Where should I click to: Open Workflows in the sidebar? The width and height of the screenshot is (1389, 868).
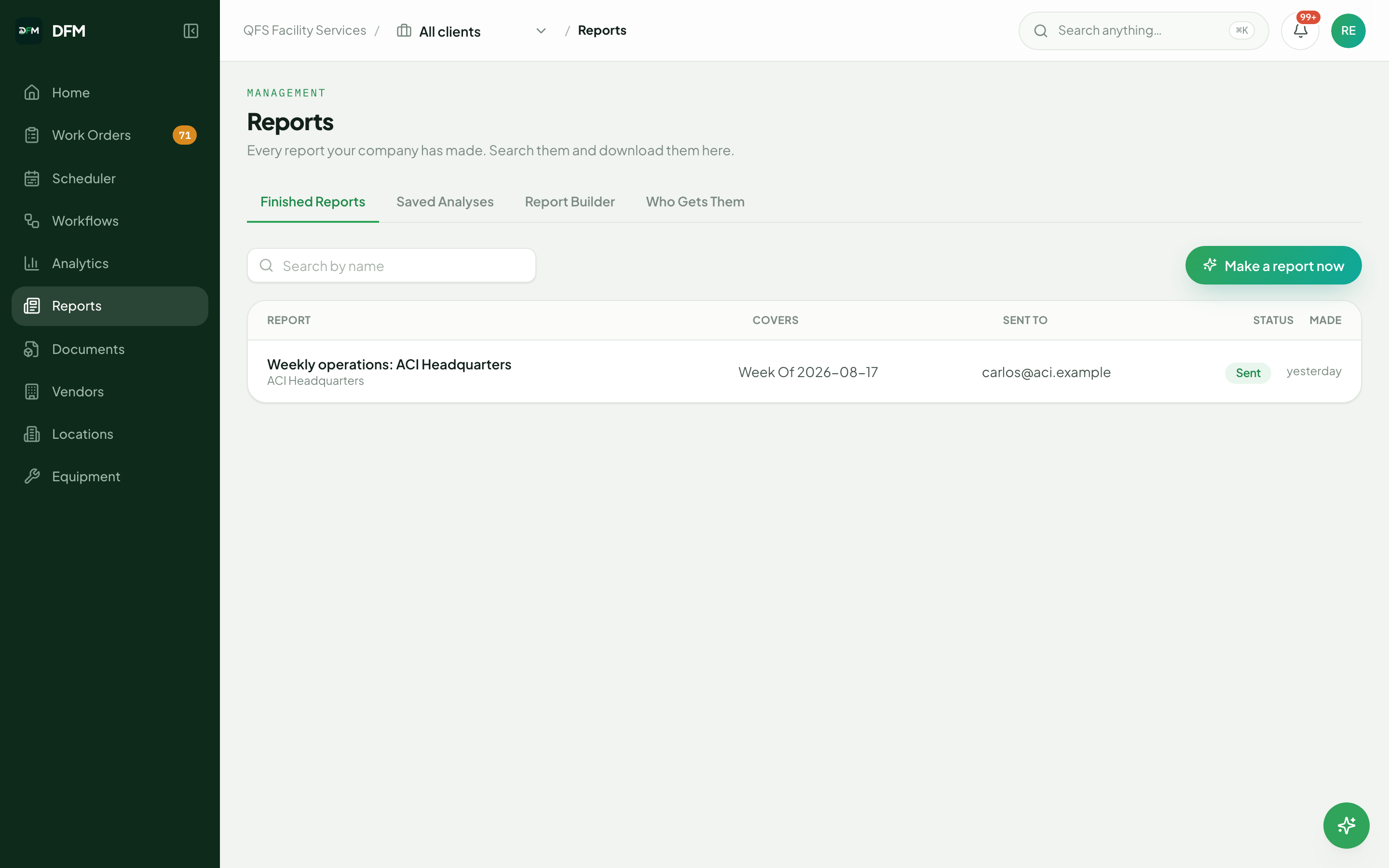(109, 221)
